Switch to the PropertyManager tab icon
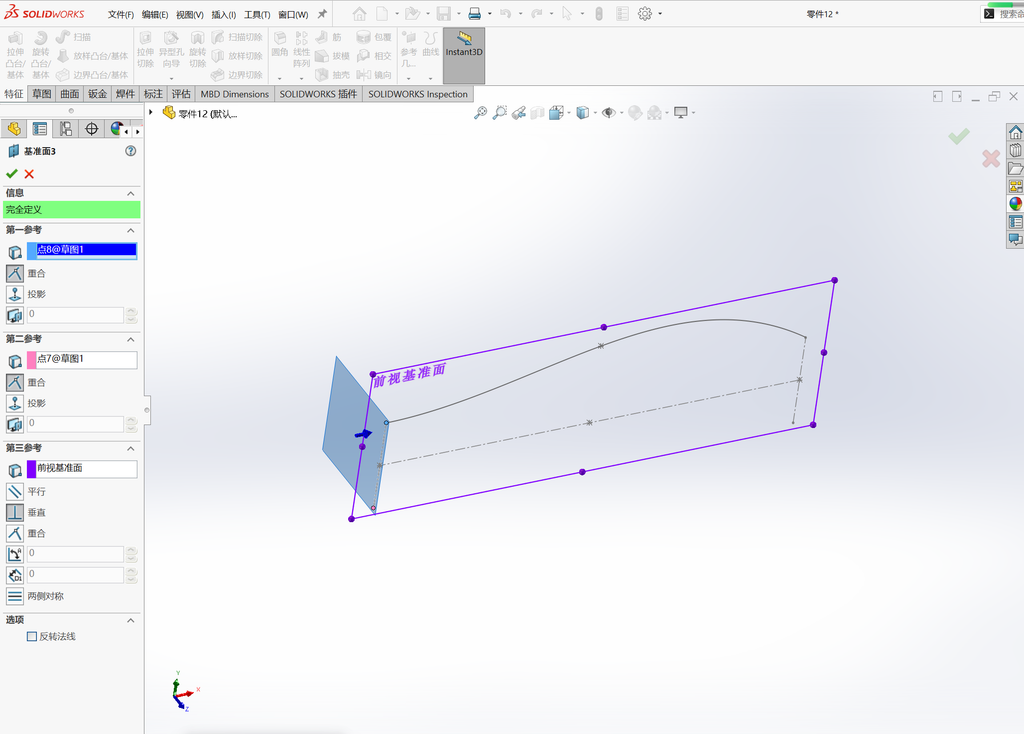This screenshot has height=734, width=1024. [x=40, y=129]
